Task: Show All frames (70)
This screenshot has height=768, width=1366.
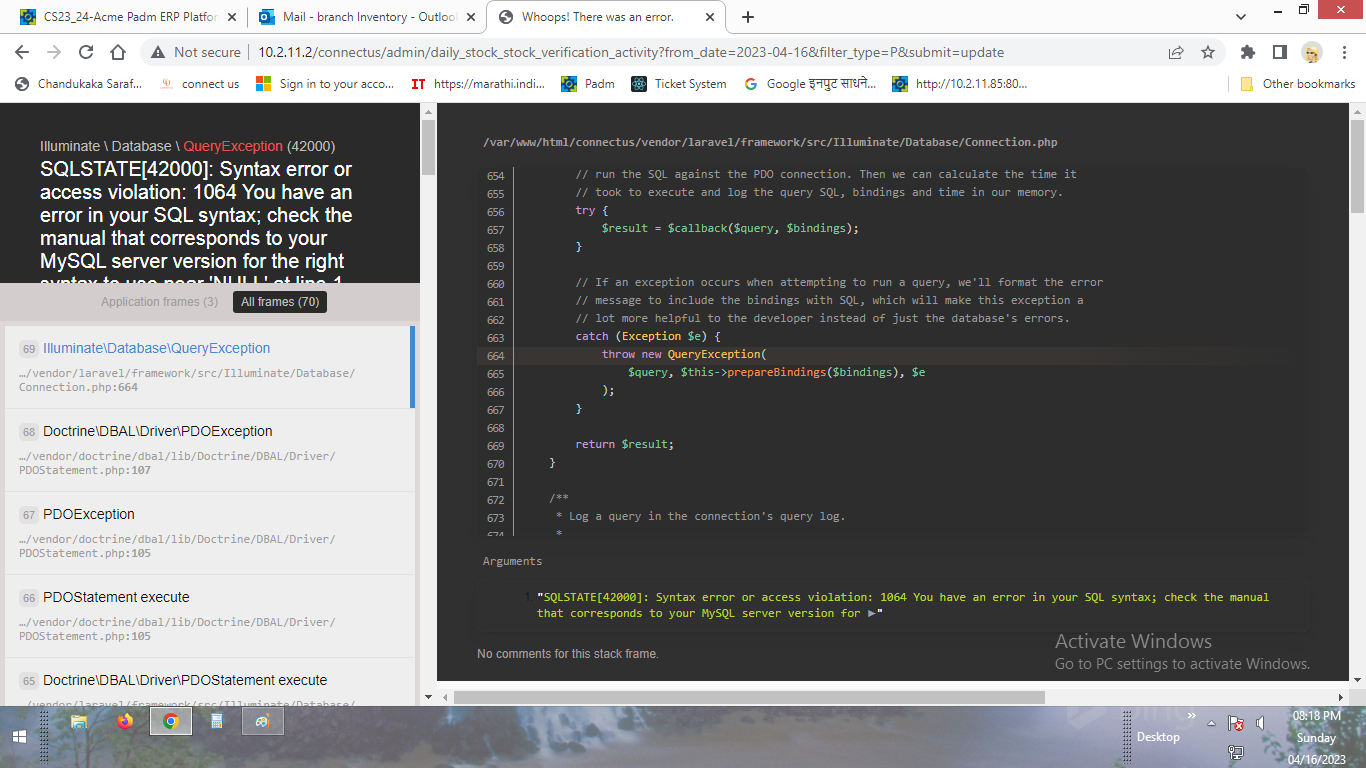Action: click(280, 302)
